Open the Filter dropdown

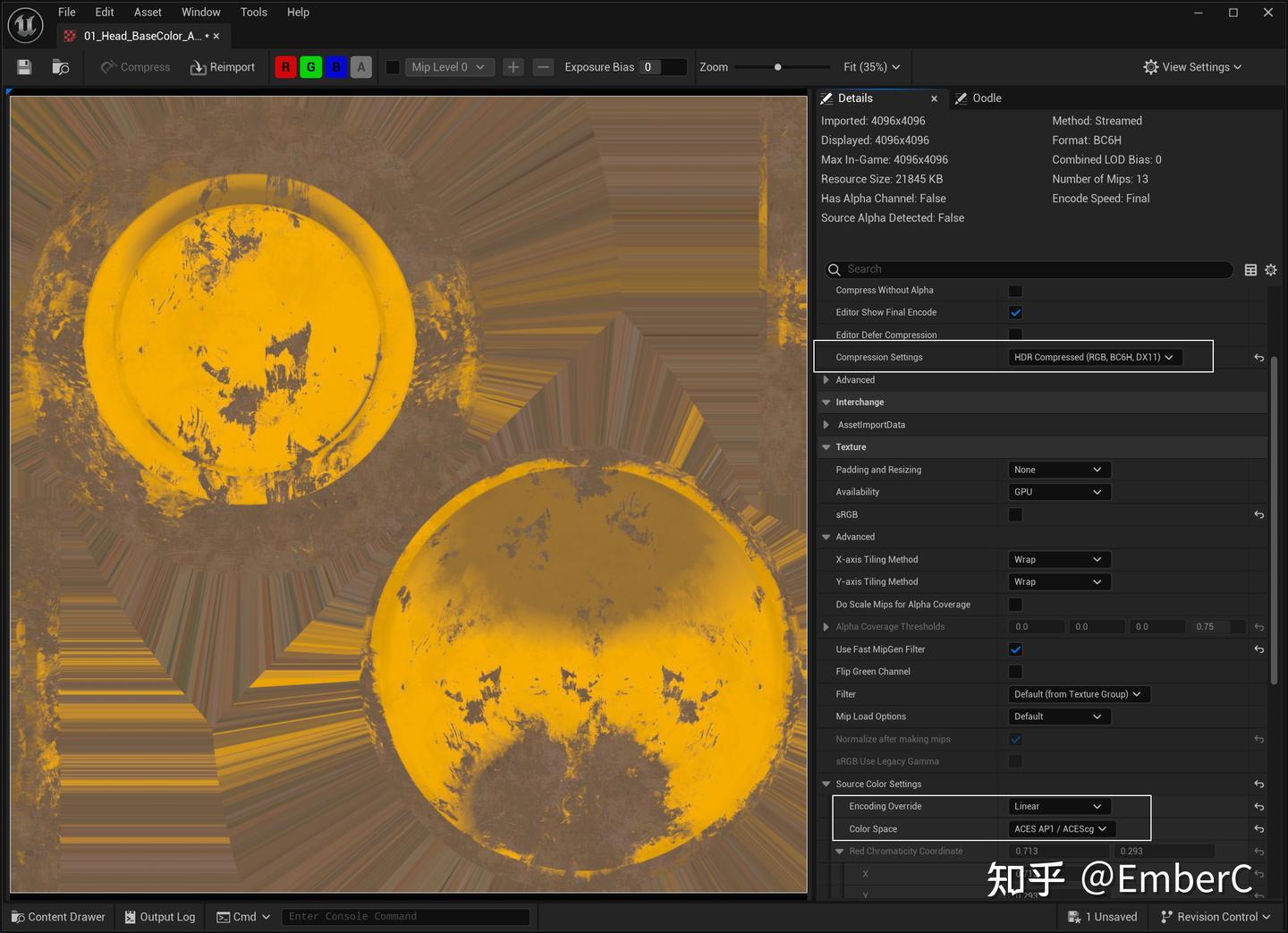[1079, 694]
